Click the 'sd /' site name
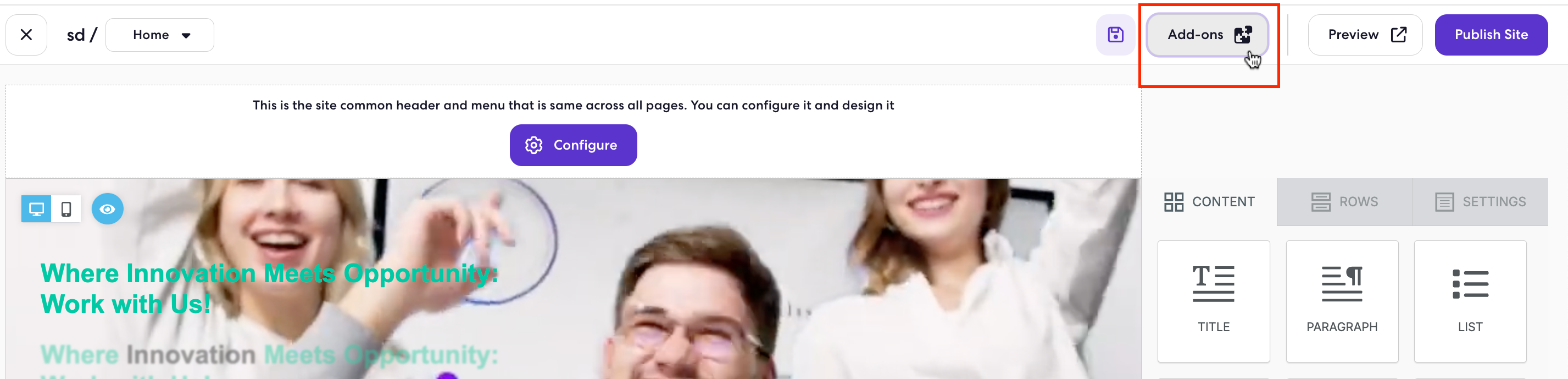 (81, 35)
